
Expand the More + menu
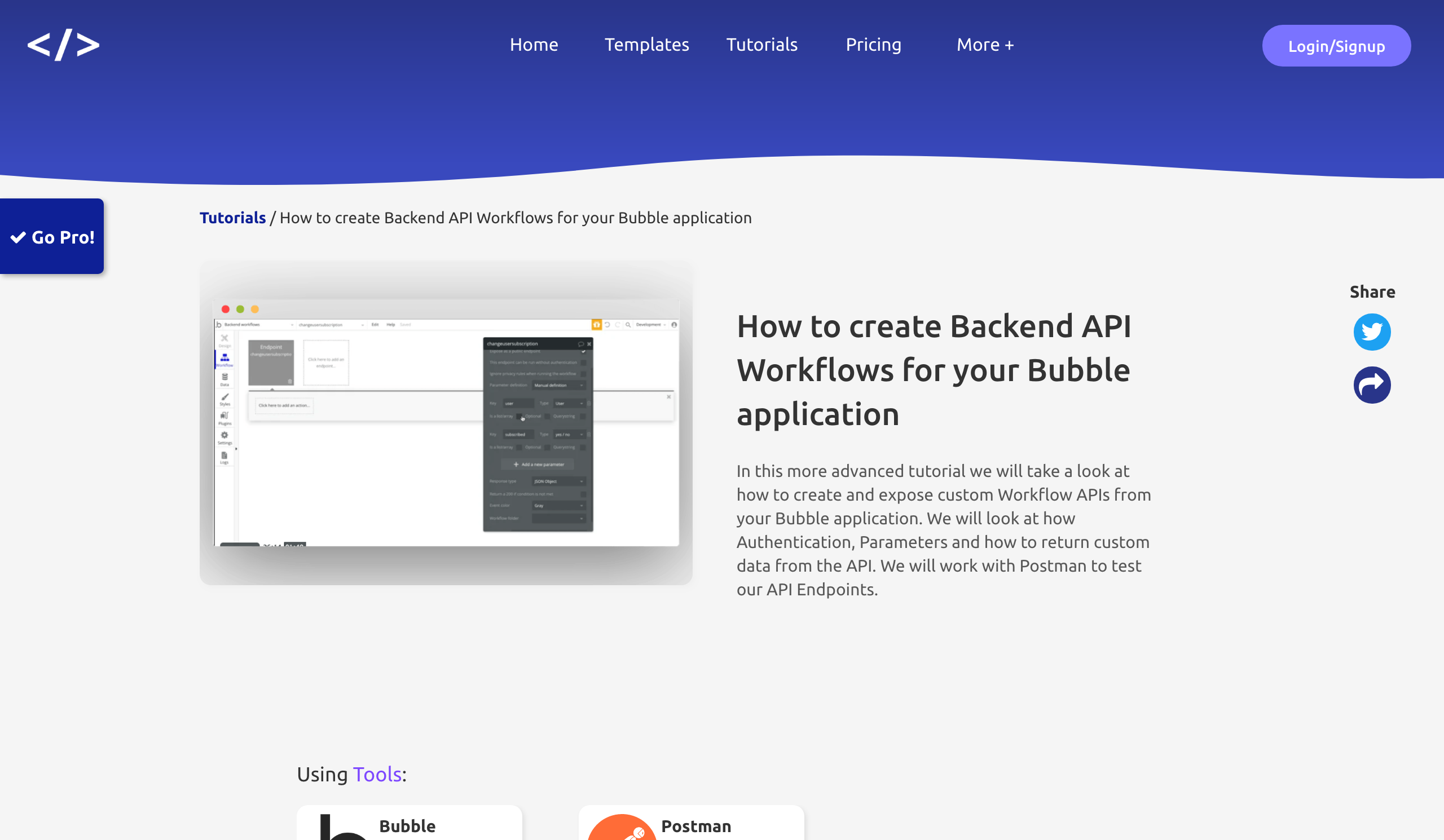985,45
